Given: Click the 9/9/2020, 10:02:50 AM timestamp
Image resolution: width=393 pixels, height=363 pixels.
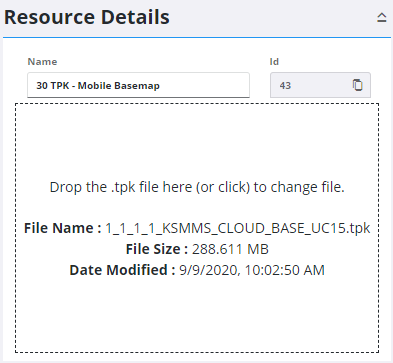Looking at the screenshot, I should 252,270.
